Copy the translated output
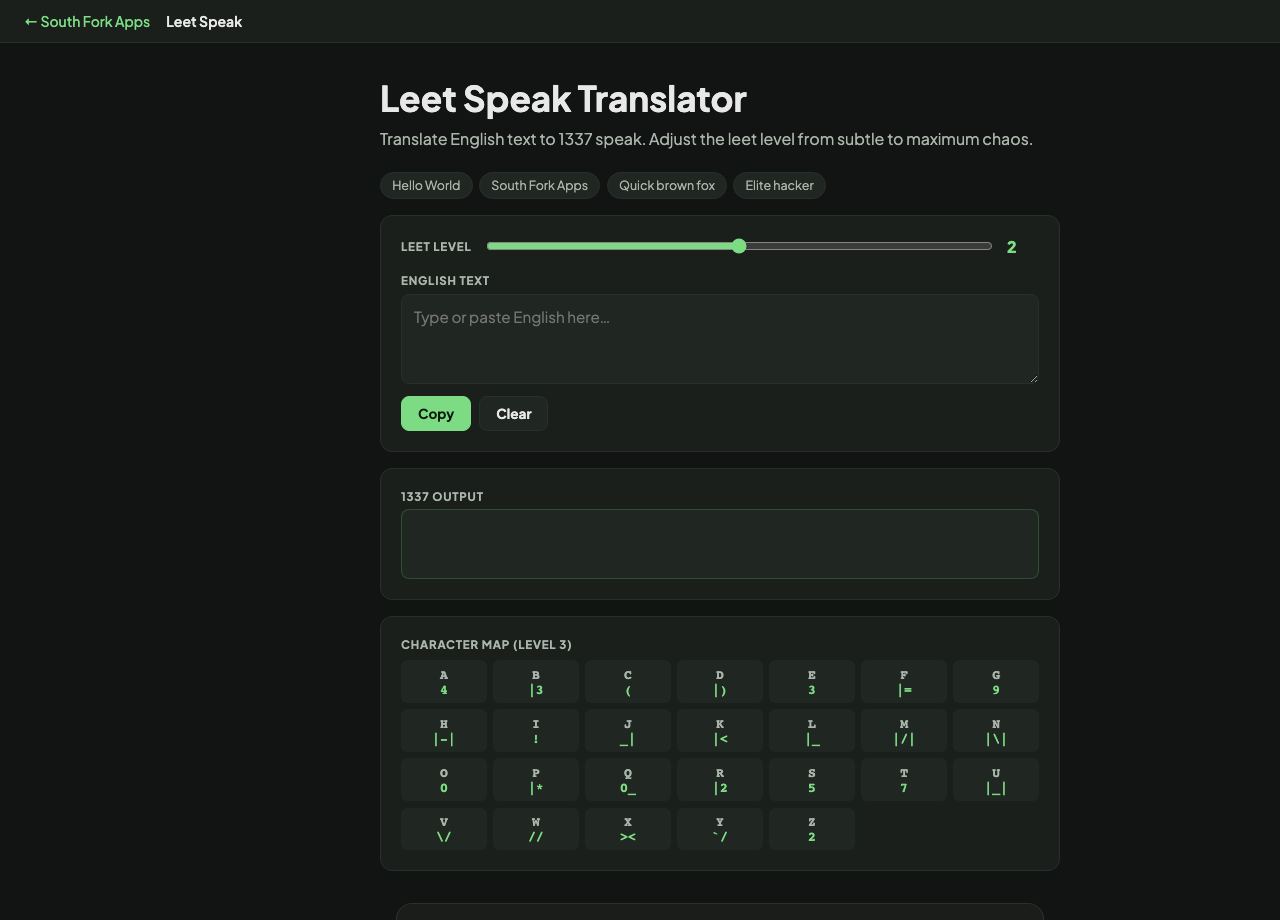This screenshot has height=920, width=1280. point(436,414)
